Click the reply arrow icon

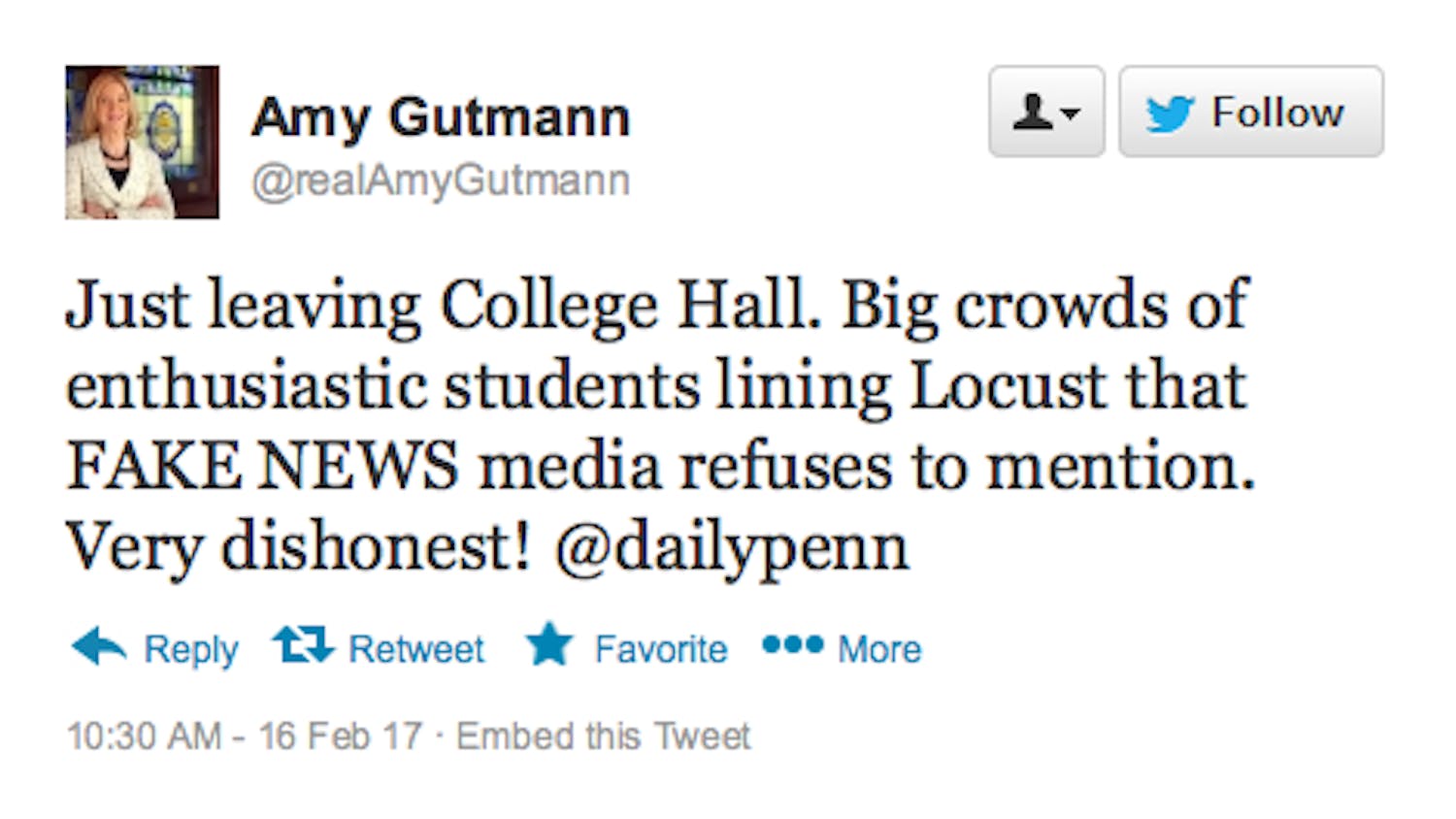99,646
